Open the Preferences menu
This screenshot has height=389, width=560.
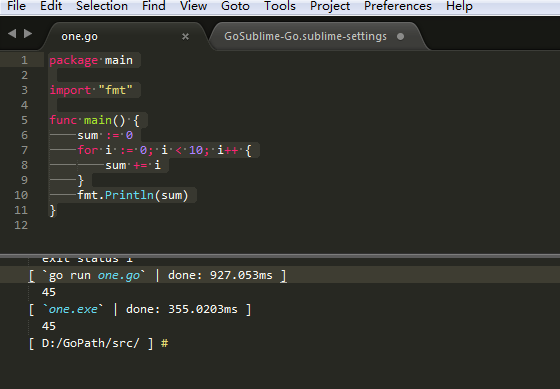(398, 6)
